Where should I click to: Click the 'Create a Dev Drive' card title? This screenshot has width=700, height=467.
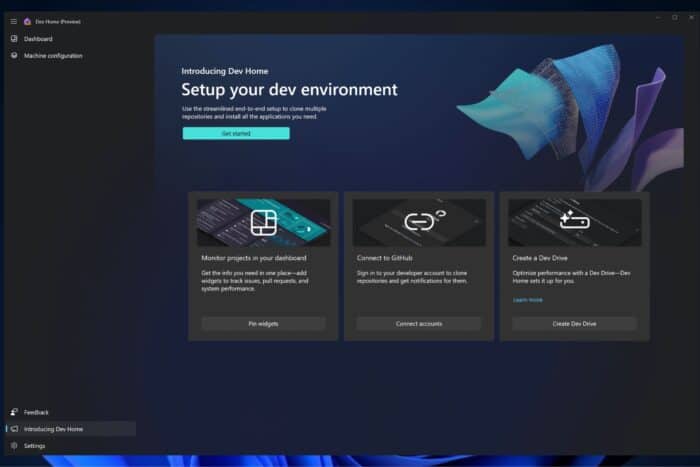[540, 258]
